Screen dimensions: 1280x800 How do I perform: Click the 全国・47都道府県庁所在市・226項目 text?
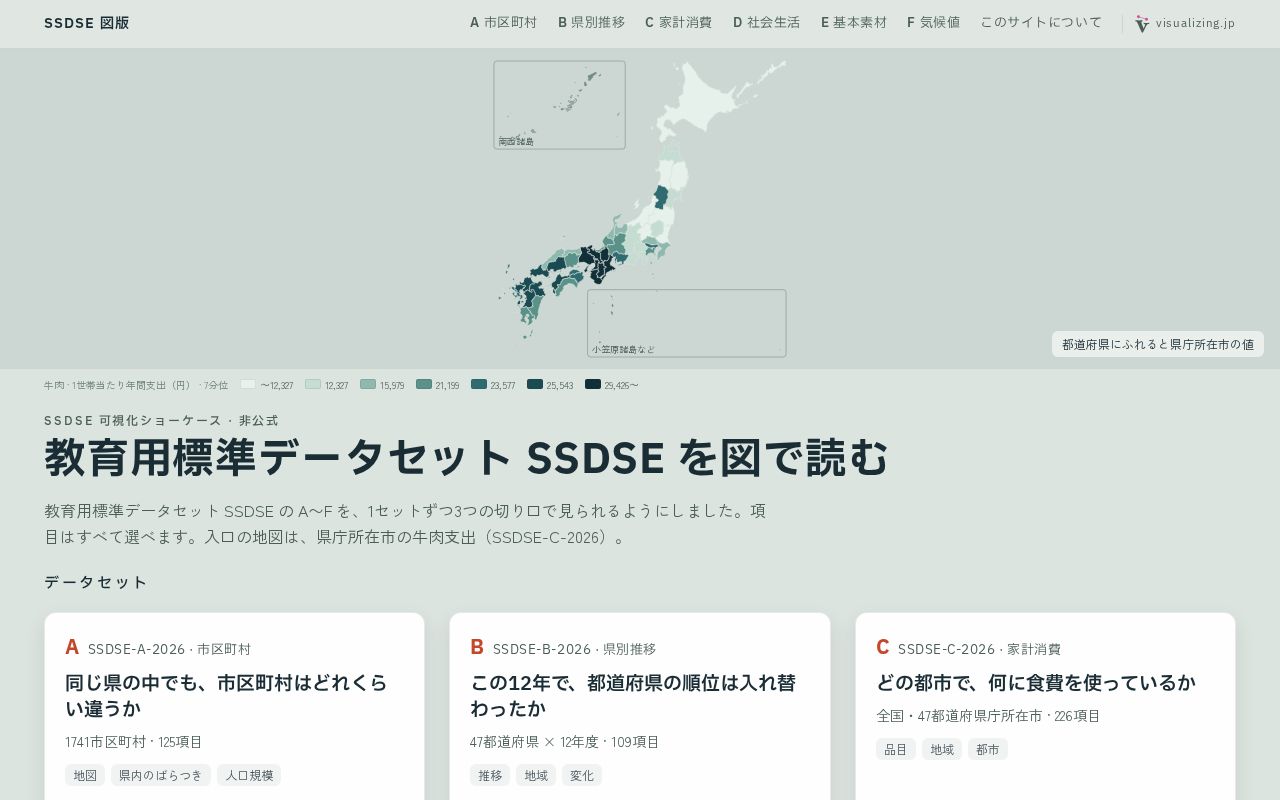988,716
